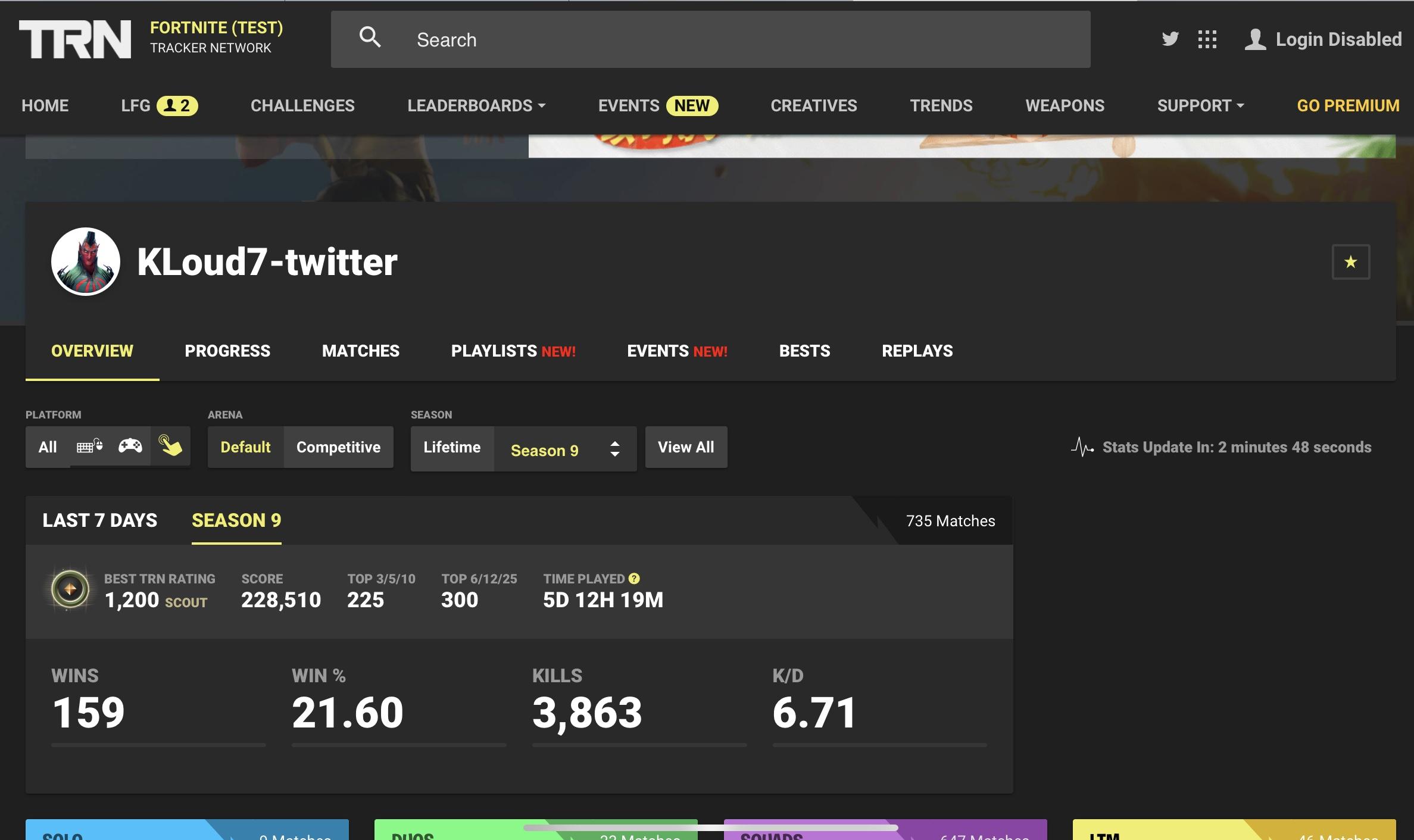Click the stats update pulse icon

pyautogui.click(x=1082, y=447)
